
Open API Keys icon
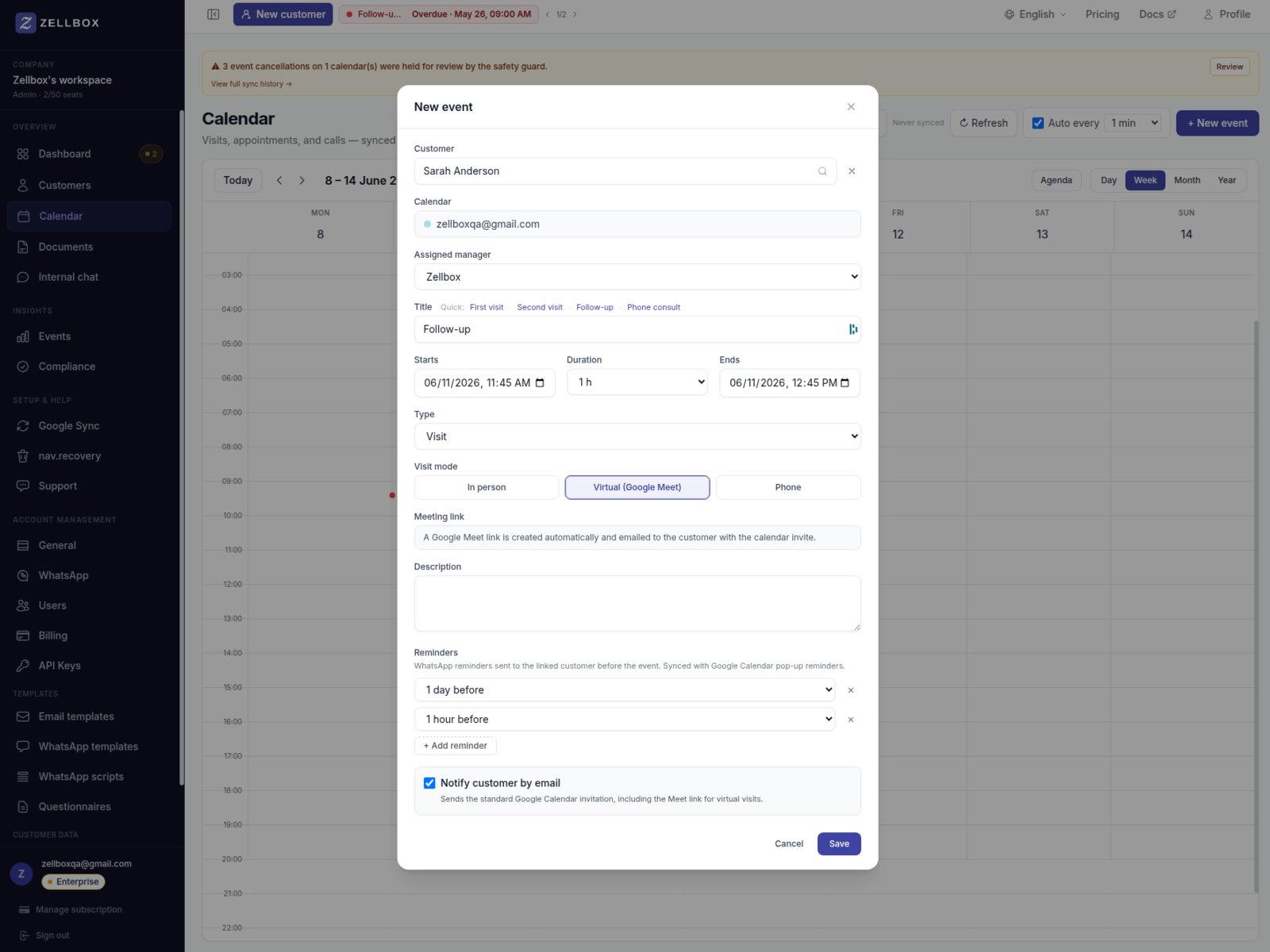(23, 666)
